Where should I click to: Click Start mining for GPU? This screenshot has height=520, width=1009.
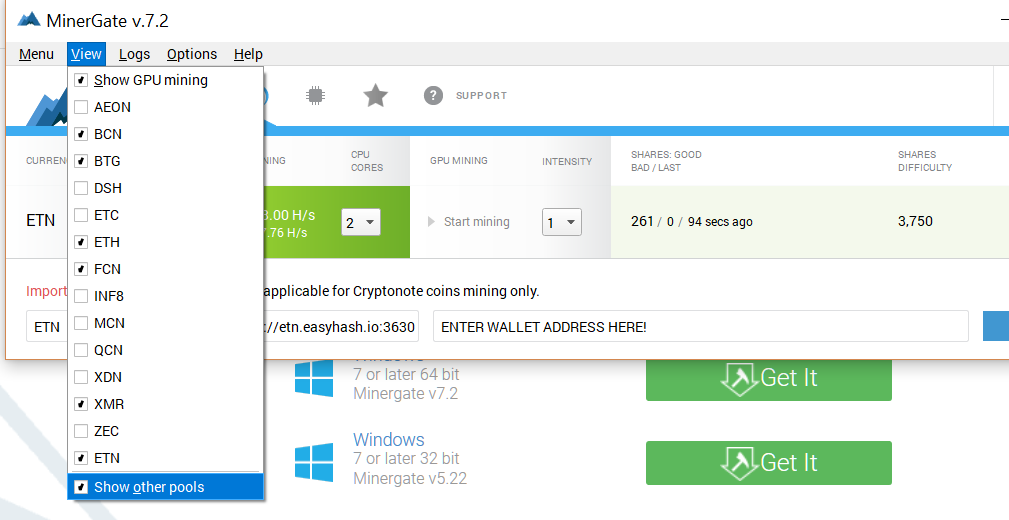(477, 222)
